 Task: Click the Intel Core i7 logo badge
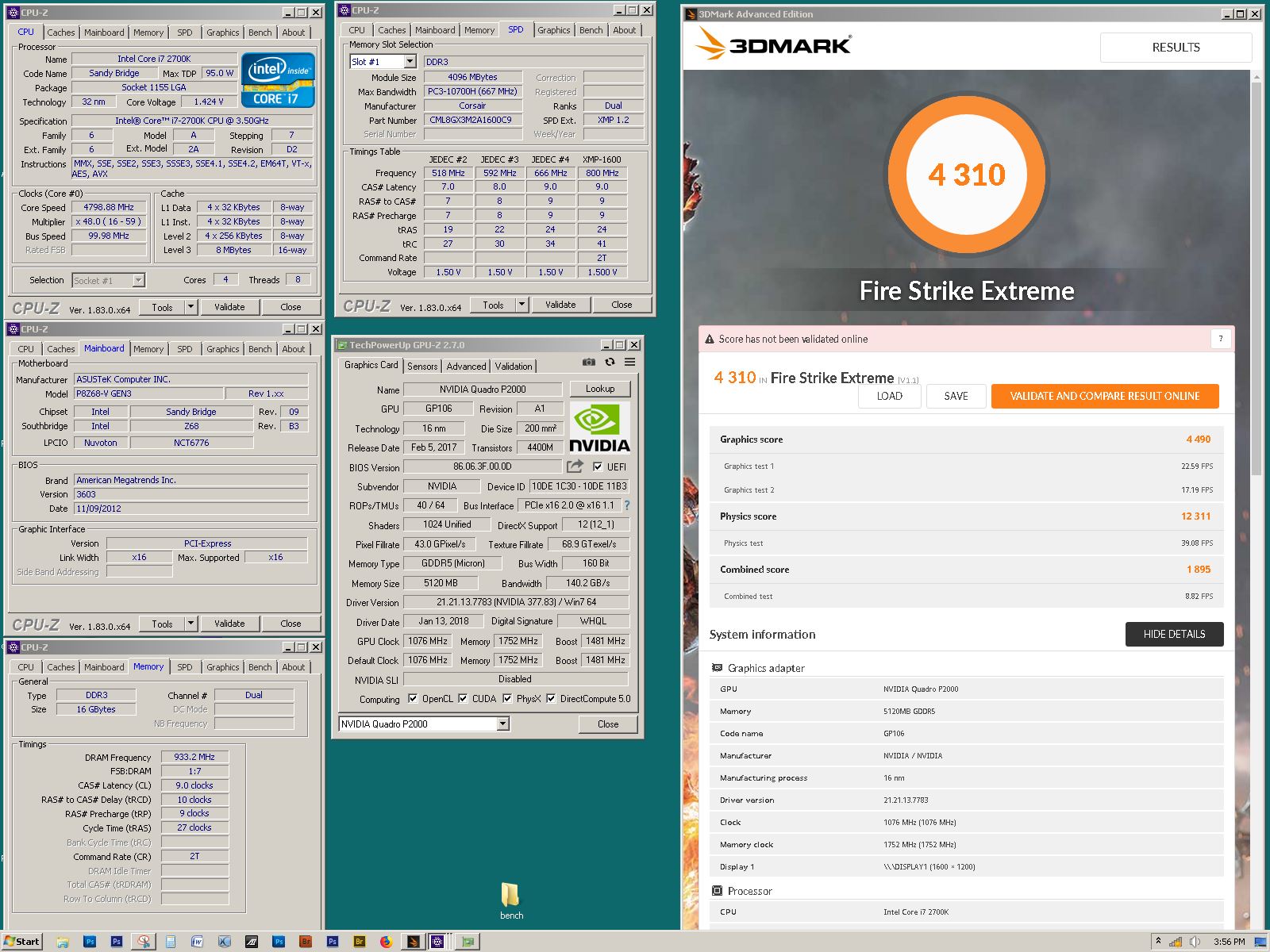pyautogui.click(x=278, y=80)
